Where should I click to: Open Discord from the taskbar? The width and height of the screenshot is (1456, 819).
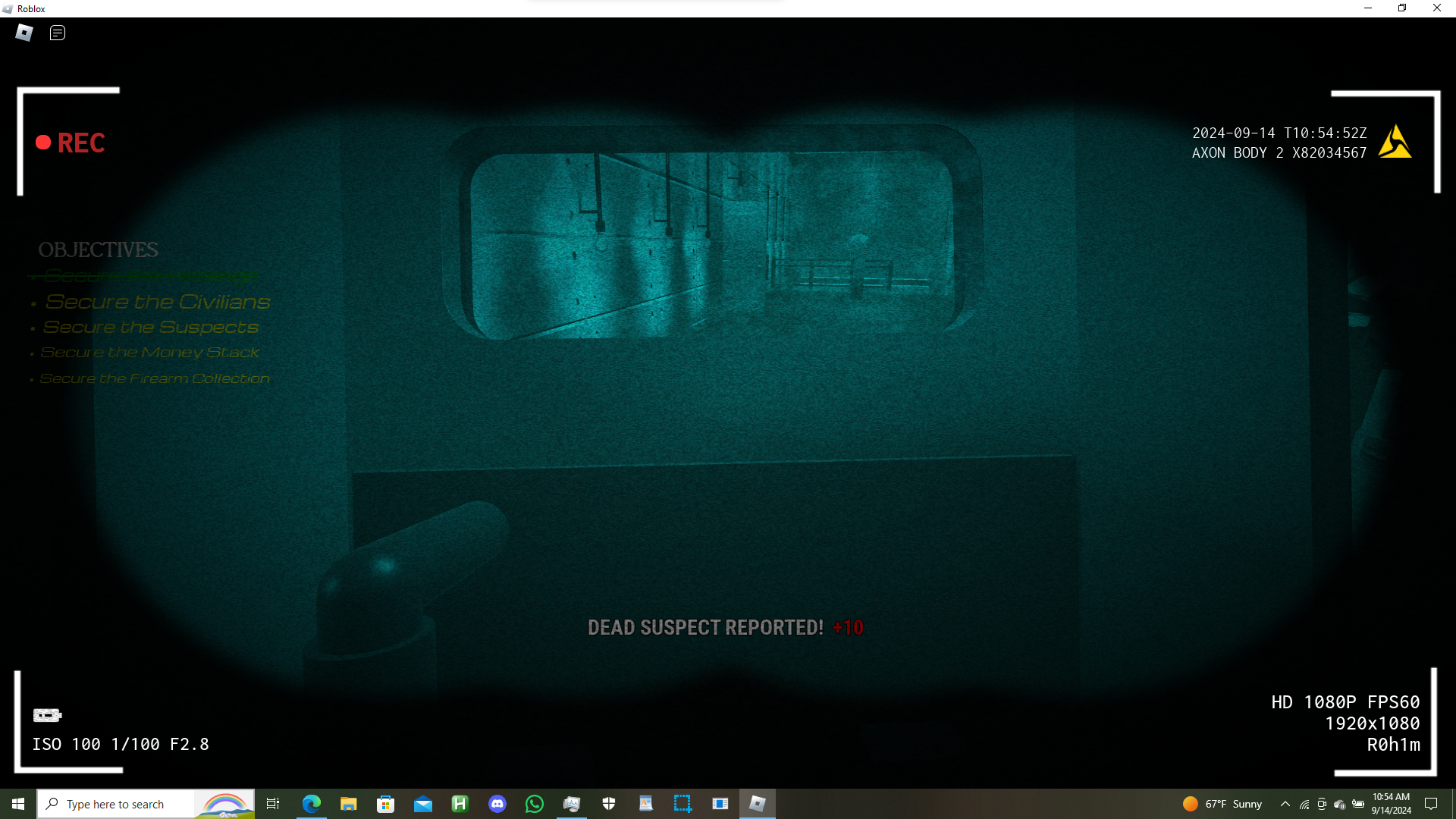[x=497, y=804]
